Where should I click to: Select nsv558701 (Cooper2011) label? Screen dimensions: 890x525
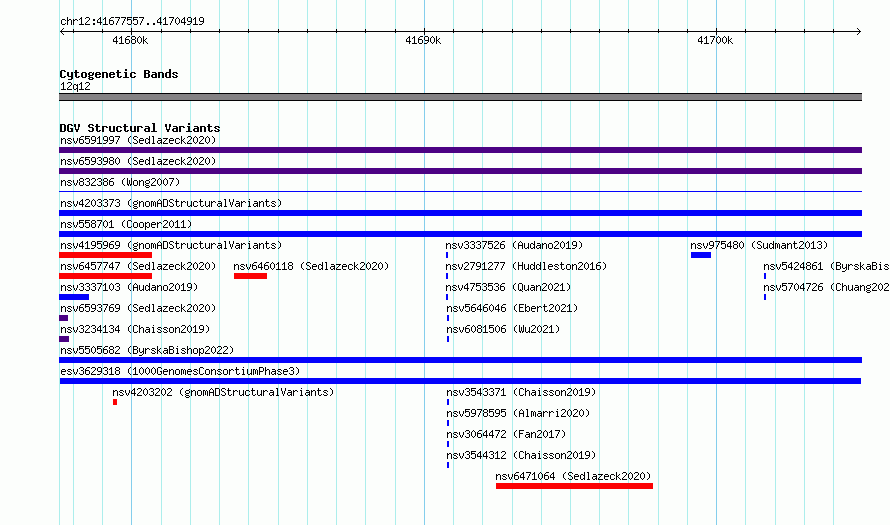[126, 224]
